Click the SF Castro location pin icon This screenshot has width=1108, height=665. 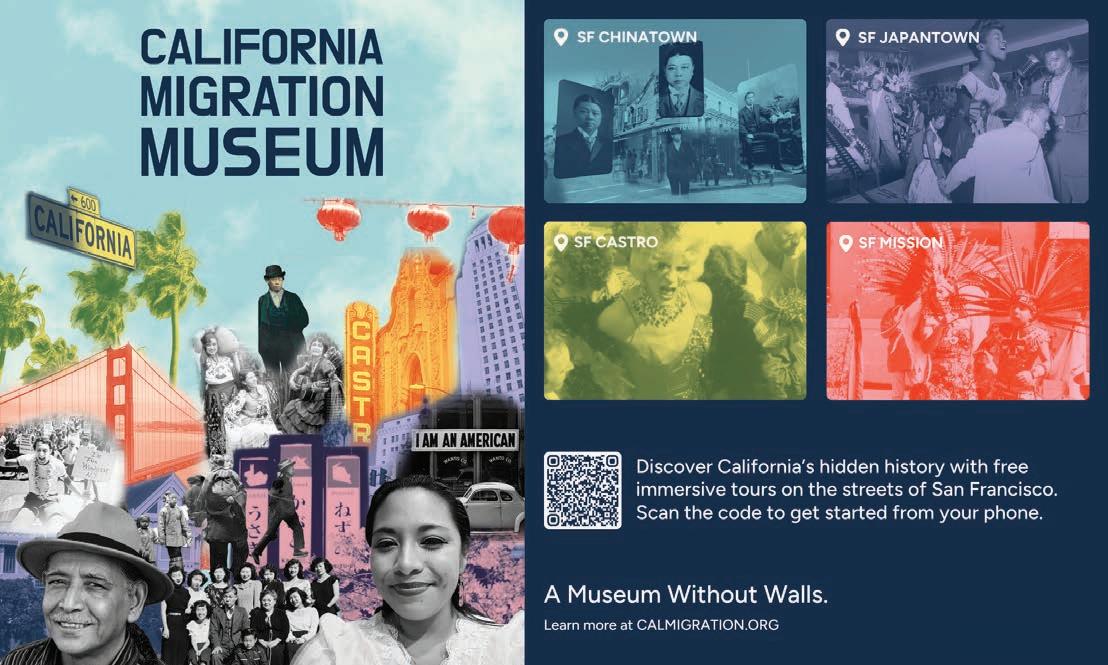561,242
